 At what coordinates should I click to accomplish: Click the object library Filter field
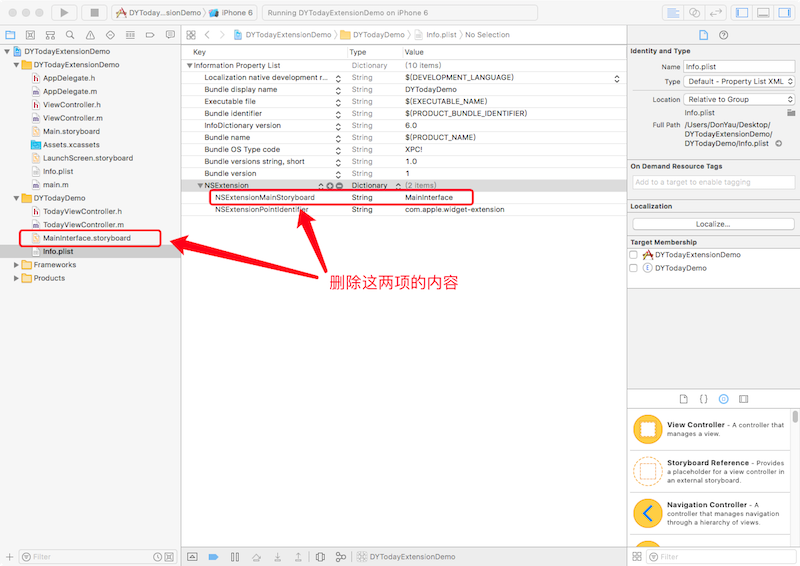(x=721, y=557)
